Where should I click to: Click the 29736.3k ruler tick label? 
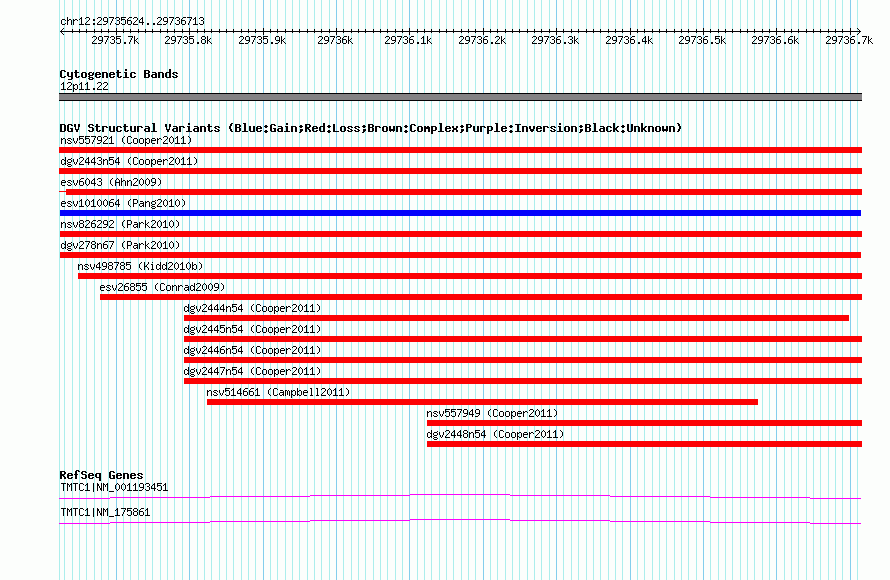pos(555,40)
